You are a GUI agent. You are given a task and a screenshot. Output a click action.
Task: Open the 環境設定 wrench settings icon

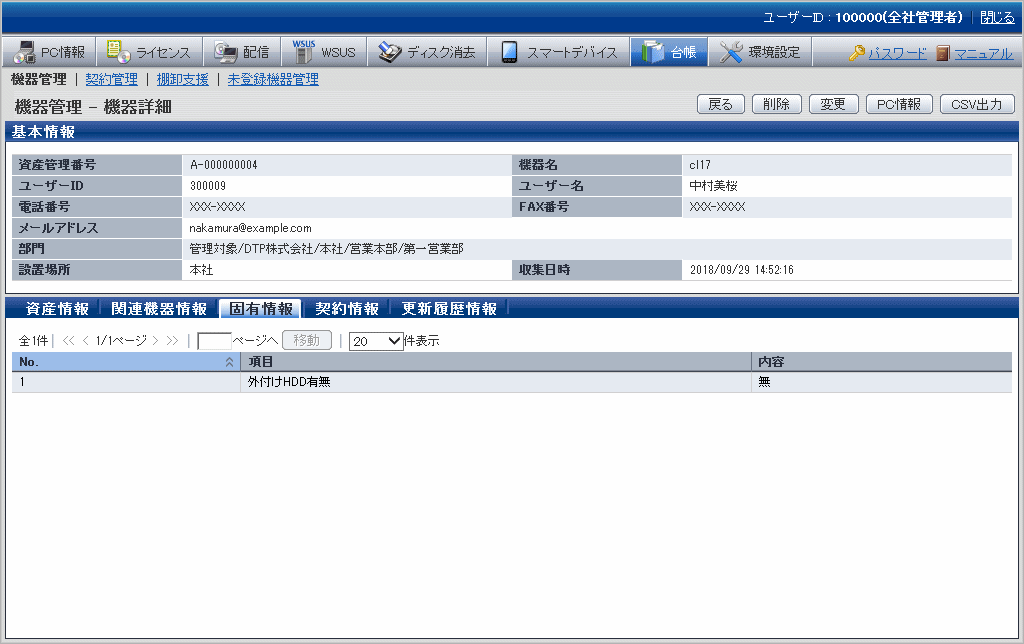click(731, 52)
